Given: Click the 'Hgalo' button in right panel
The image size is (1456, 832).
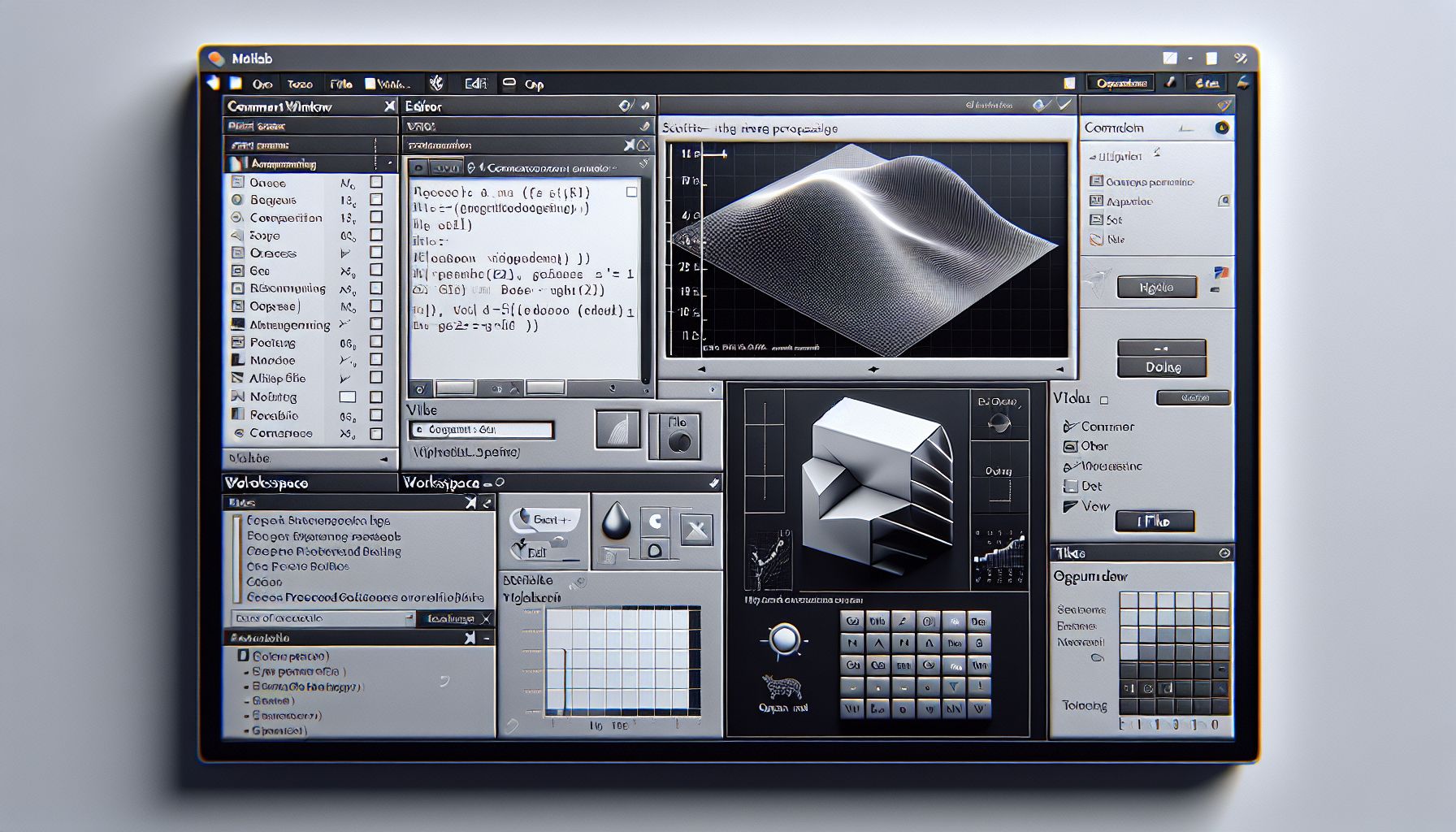Looking at the screenshot, I should coord(1156,288).
